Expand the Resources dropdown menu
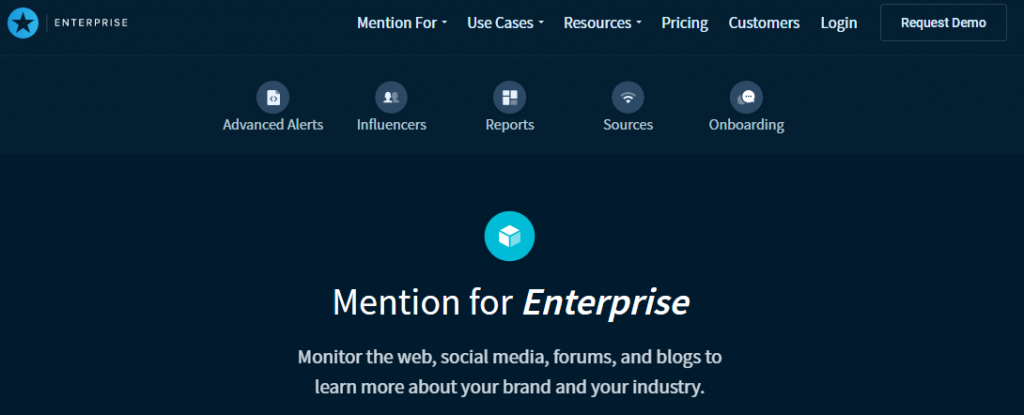 (603, 23)
